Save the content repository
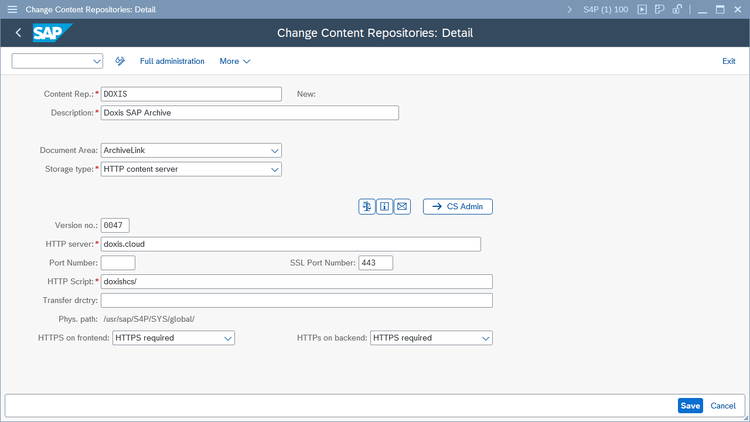 point(690,406)
